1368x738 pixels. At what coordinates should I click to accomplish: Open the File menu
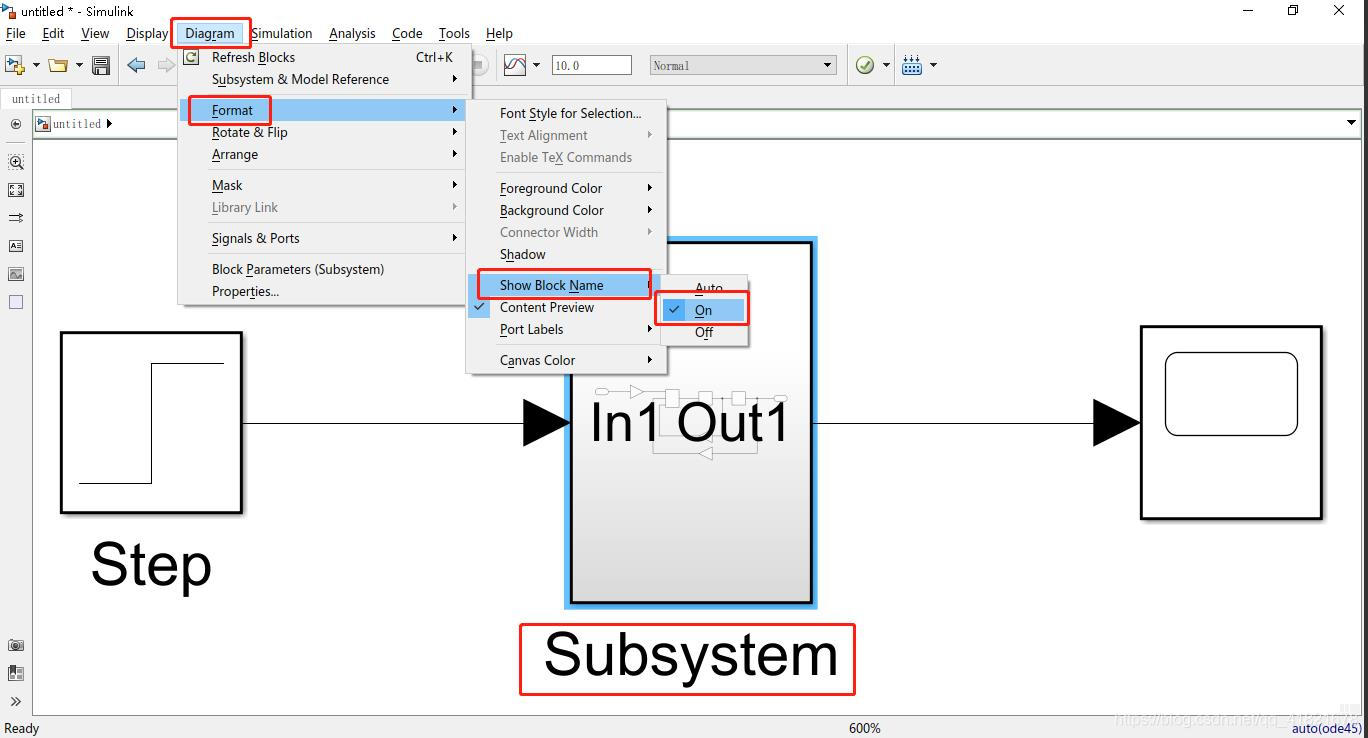tap(16, 33)
